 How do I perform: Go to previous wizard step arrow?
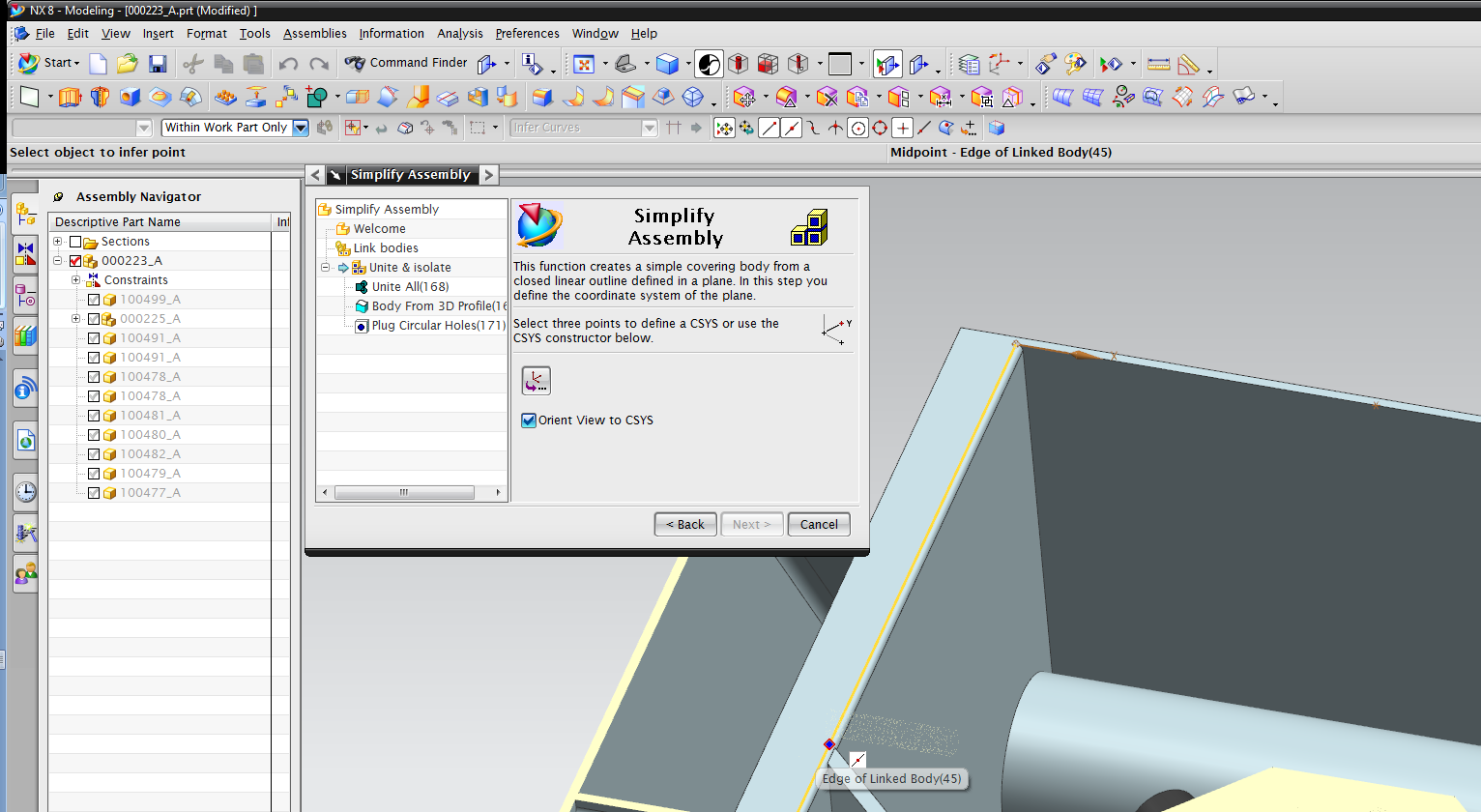[315, 175]
